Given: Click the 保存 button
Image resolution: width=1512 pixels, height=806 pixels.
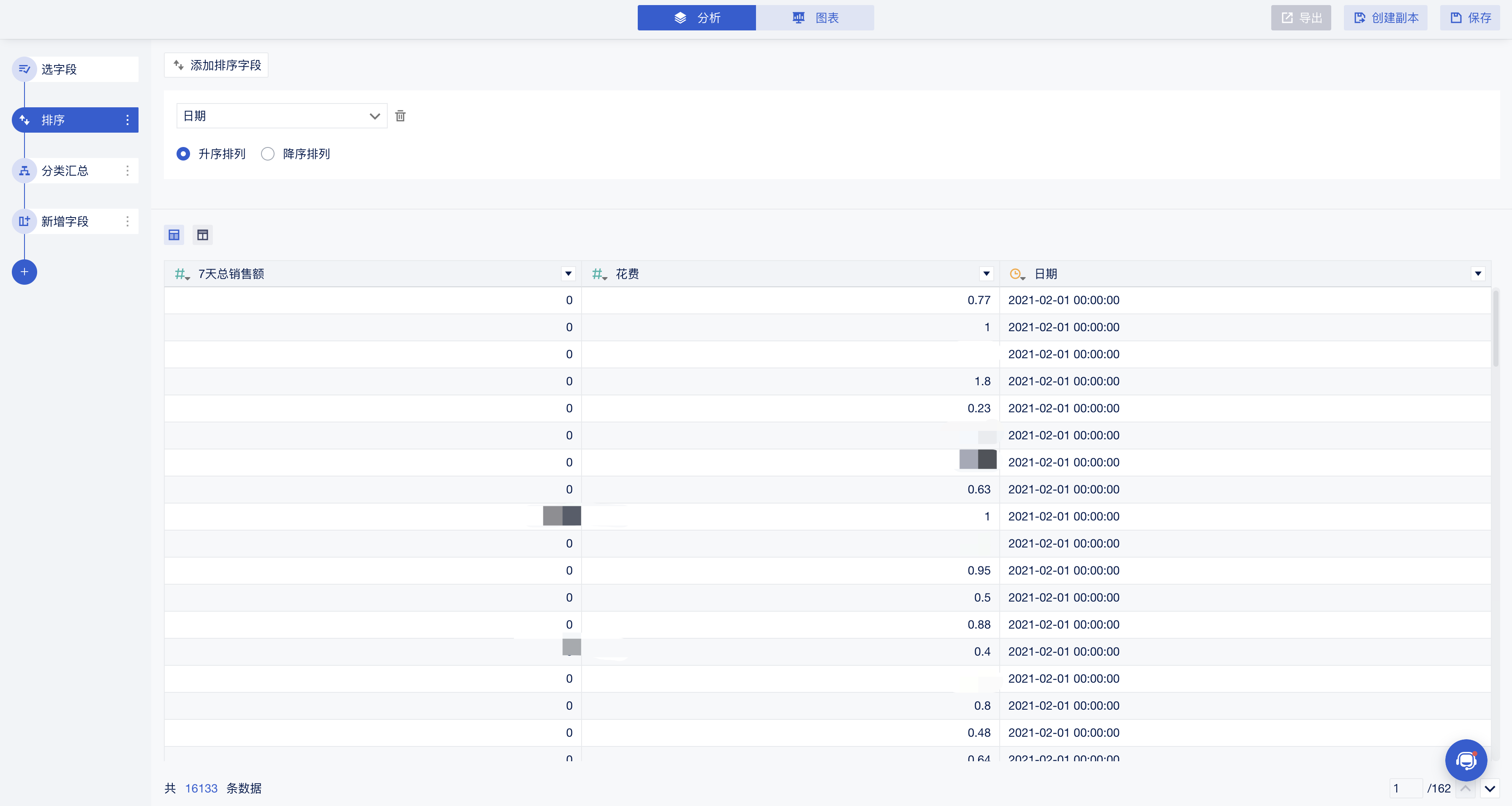Looking at the screenshot, I should pos(1470,18).
